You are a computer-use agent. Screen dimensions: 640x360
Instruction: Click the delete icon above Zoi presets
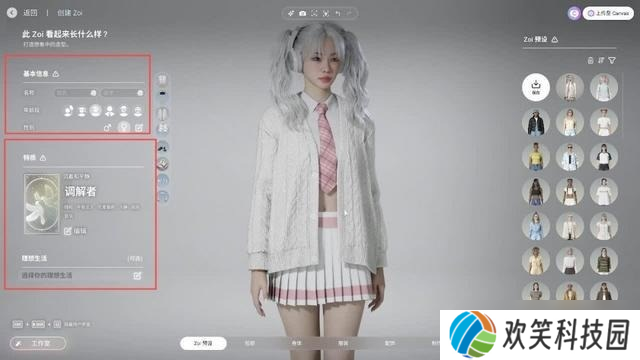pos(590,60)
